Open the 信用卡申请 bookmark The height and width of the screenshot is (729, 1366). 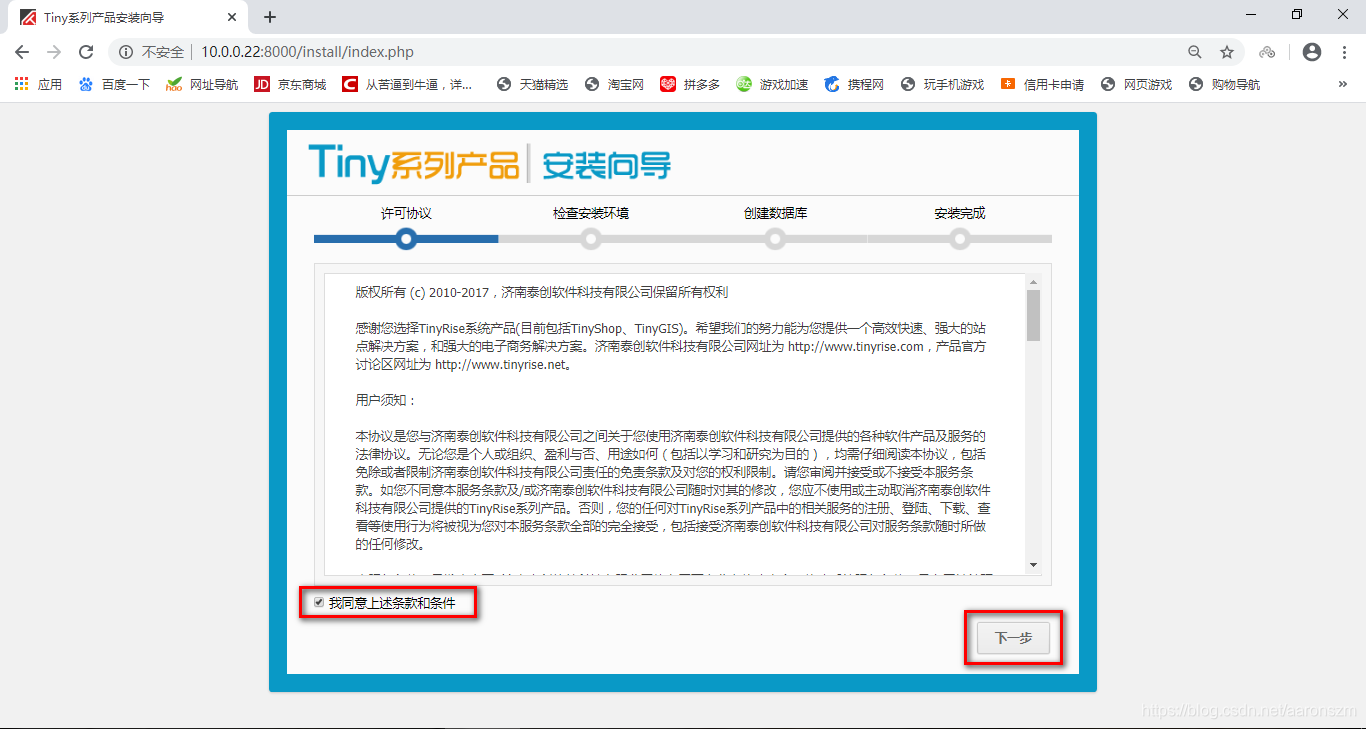(1042, 85)
